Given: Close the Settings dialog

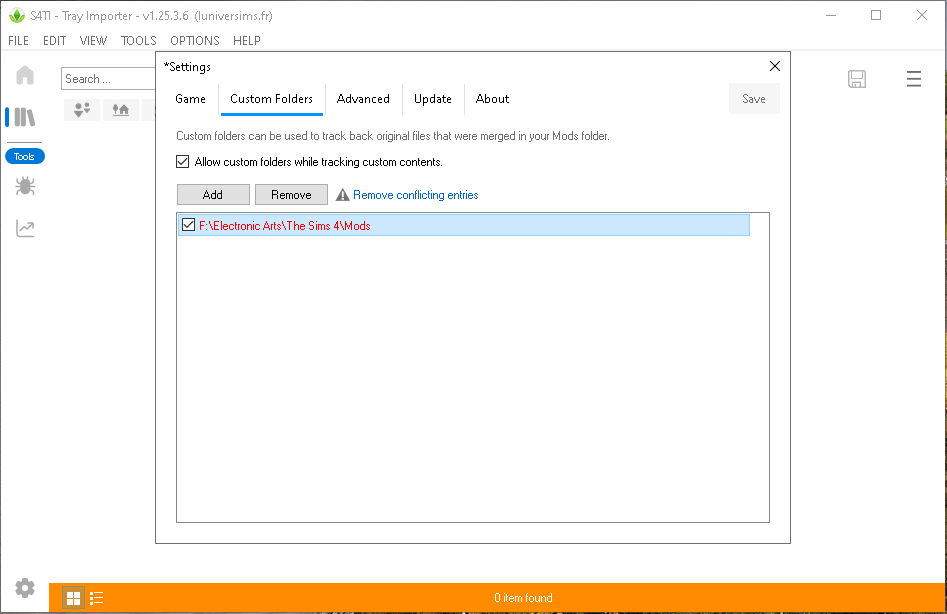Looking at the screenshot, I should [774, 66].
